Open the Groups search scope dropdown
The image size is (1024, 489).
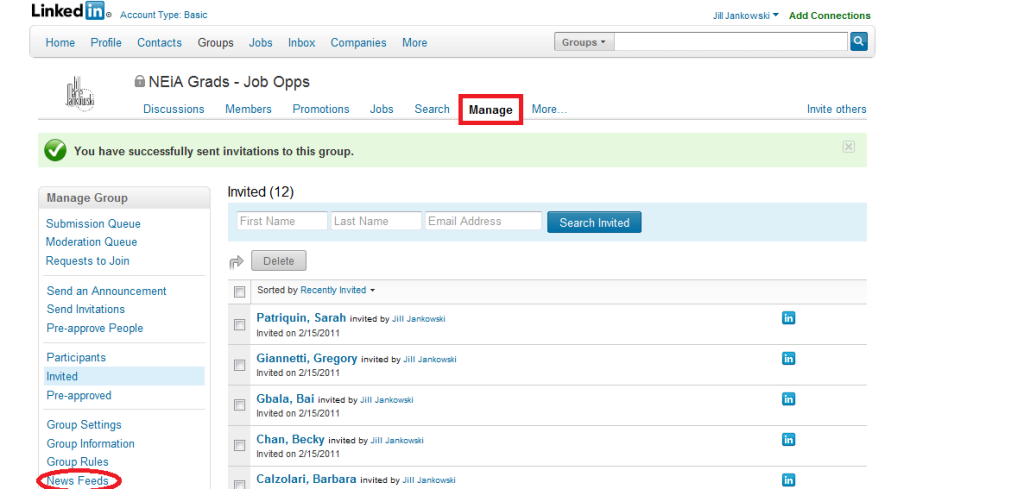pos(584,42)
